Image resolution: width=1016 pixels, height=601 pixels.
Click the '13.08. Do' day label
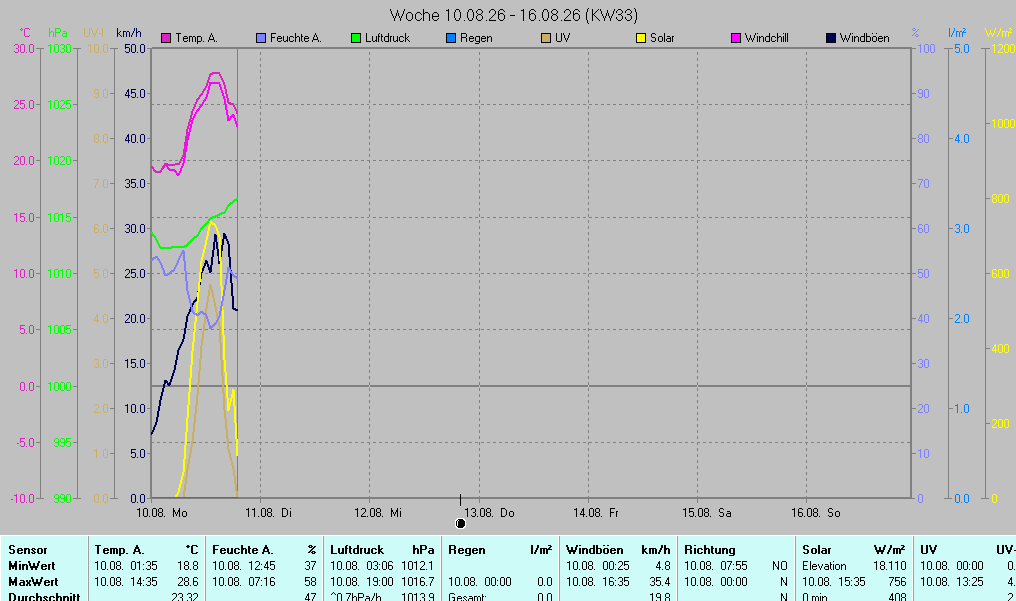click(489, 513)
